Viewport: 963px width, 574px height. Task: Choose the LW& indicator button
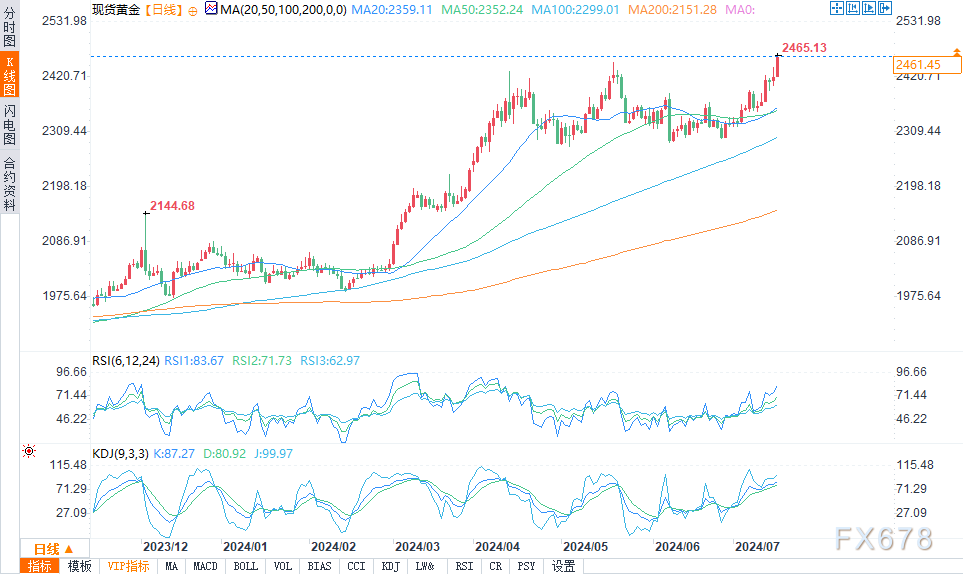425,566
